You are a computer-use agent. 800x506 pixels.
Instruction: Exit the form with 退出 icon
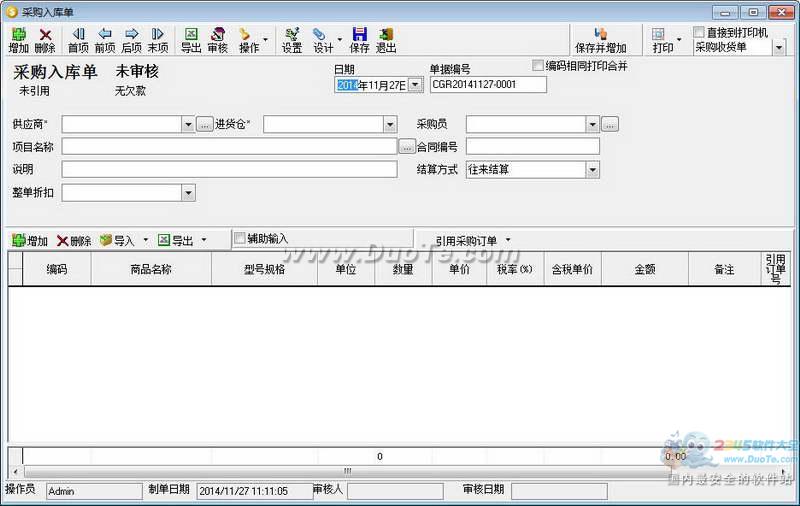point(386,40)
